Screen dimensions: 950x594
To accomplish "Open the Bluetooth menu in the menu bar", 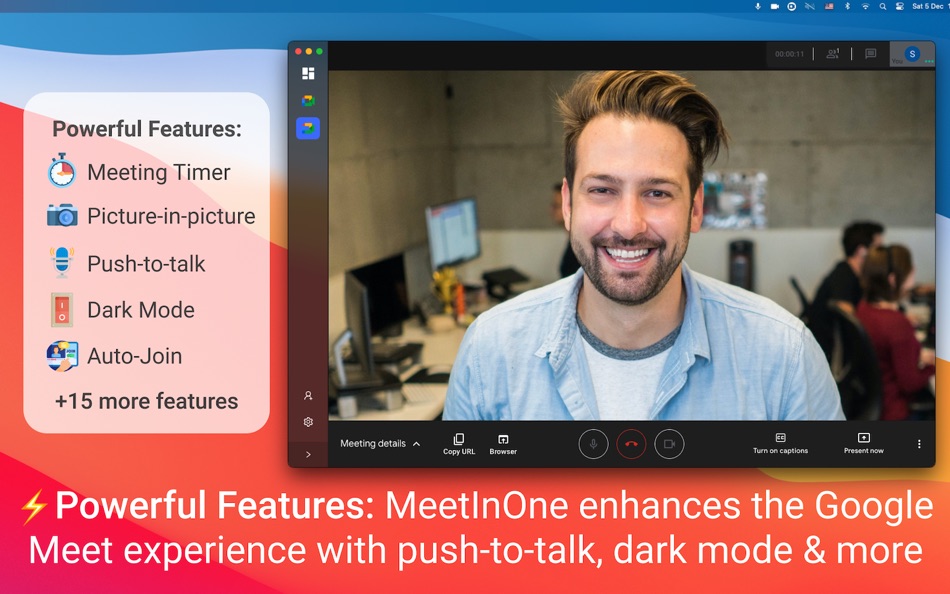I will click(x=848, y=7).
